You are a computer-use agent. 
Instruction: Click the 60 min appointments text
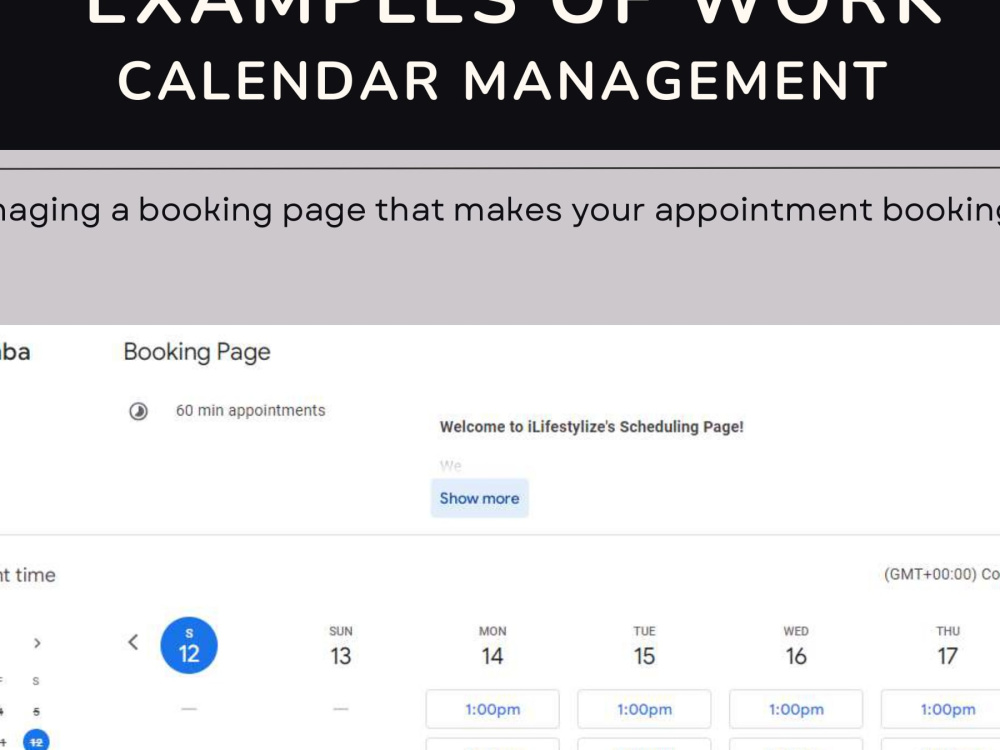(x=251, y=410)
